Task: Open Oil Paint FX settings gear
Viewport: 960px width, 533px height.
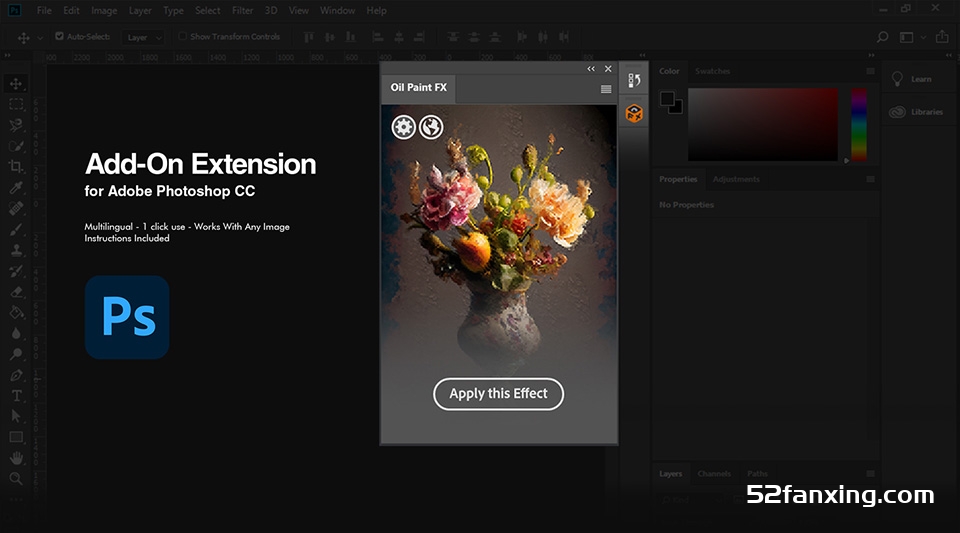Action: [403, 127]
